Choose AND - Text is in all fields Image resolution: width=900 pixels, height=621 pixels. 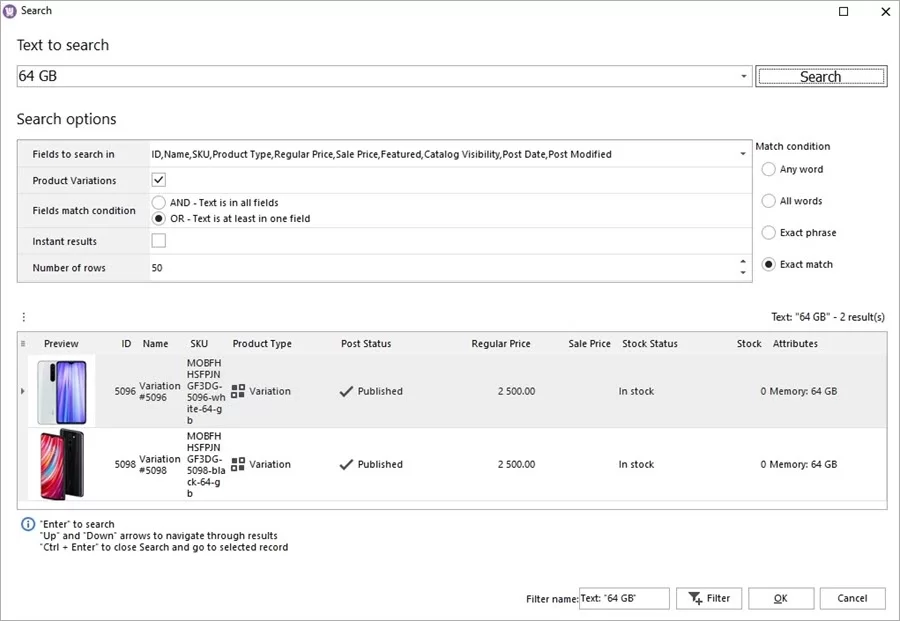(159, 202)
